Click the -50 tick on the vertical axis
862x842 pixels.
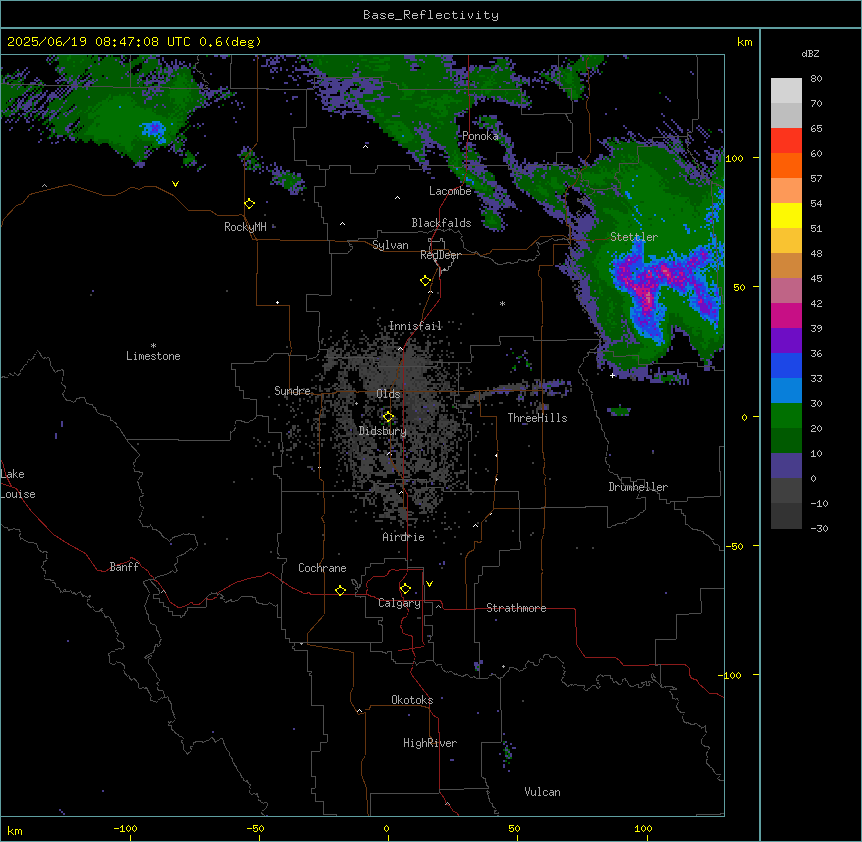pos(734,546)
